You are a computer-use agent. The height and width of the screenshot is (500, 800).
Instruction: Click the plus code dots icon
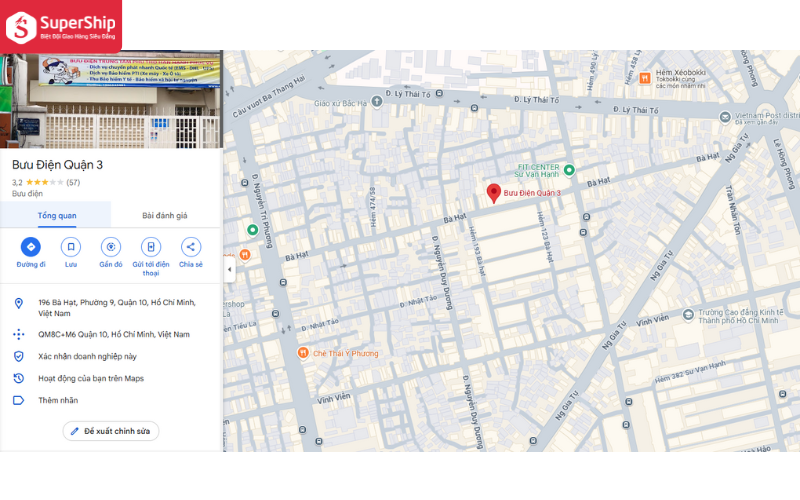pyautogui.click(x=18, y=334)
